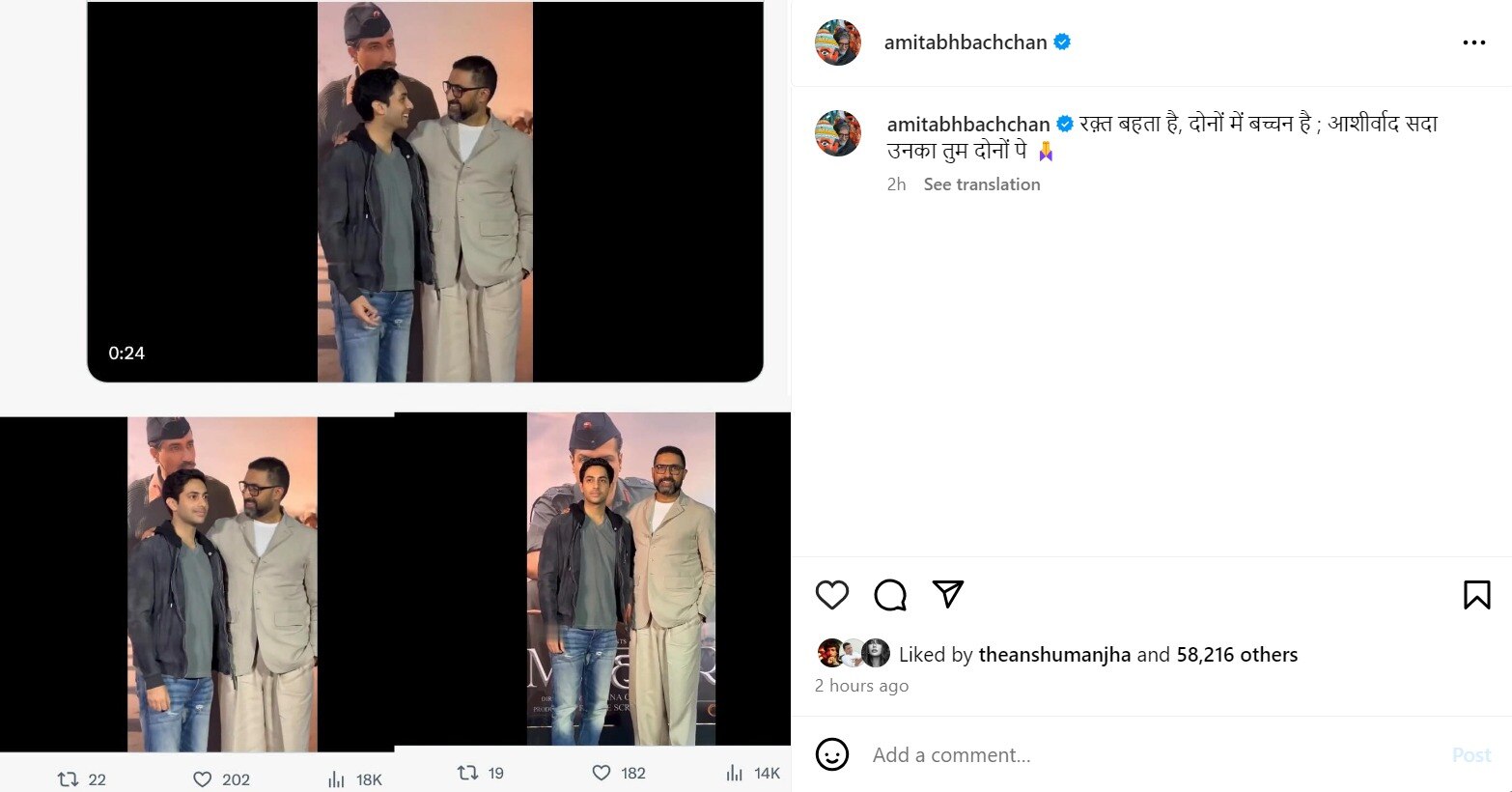This screenshot has height=792, width=1512.
Task: Click the amitabhbachchan profile picture in header
Action: [x=838, y=42]
